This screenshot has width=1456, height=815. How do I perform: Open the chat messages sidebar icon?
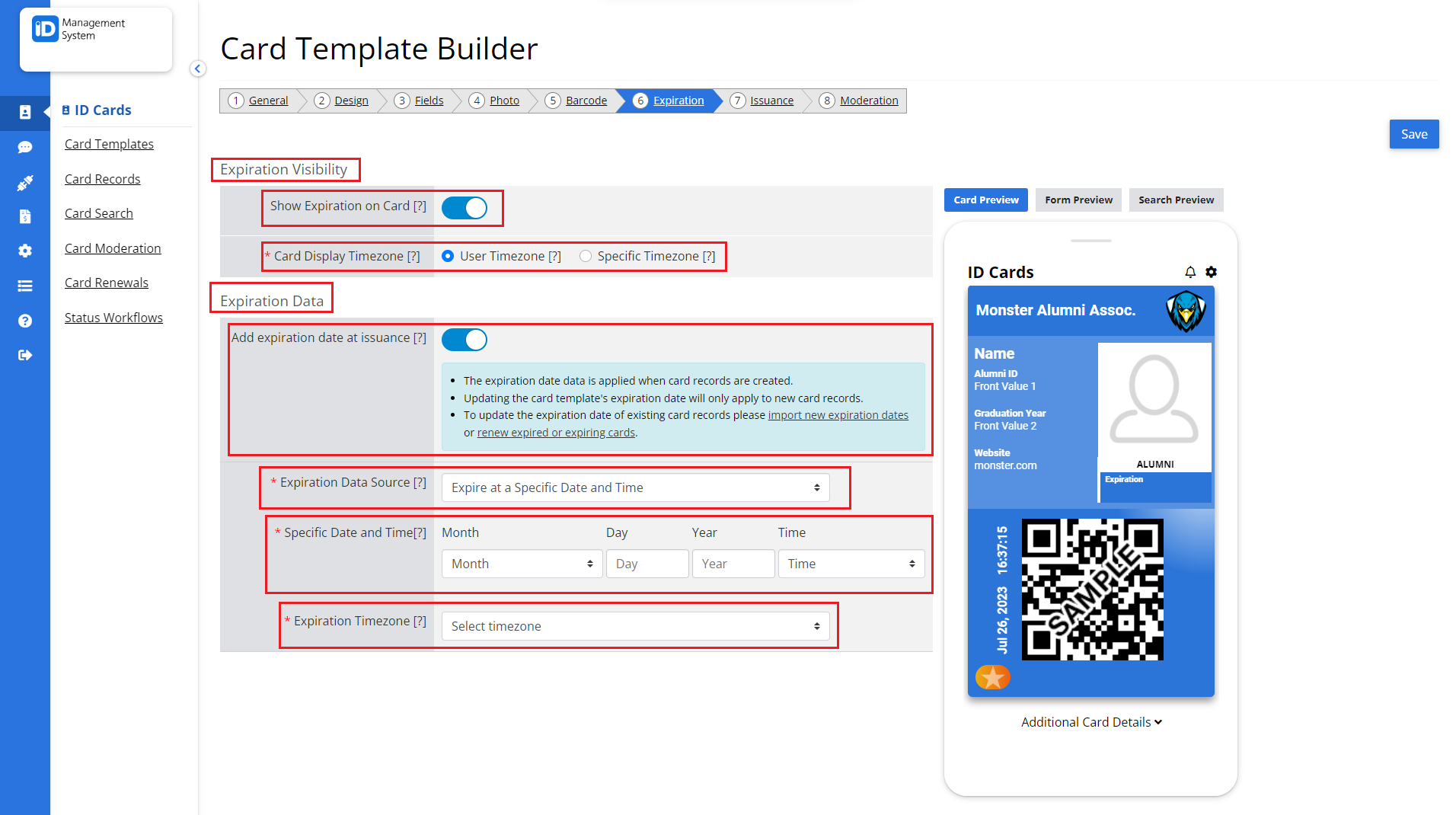(25, 147)
